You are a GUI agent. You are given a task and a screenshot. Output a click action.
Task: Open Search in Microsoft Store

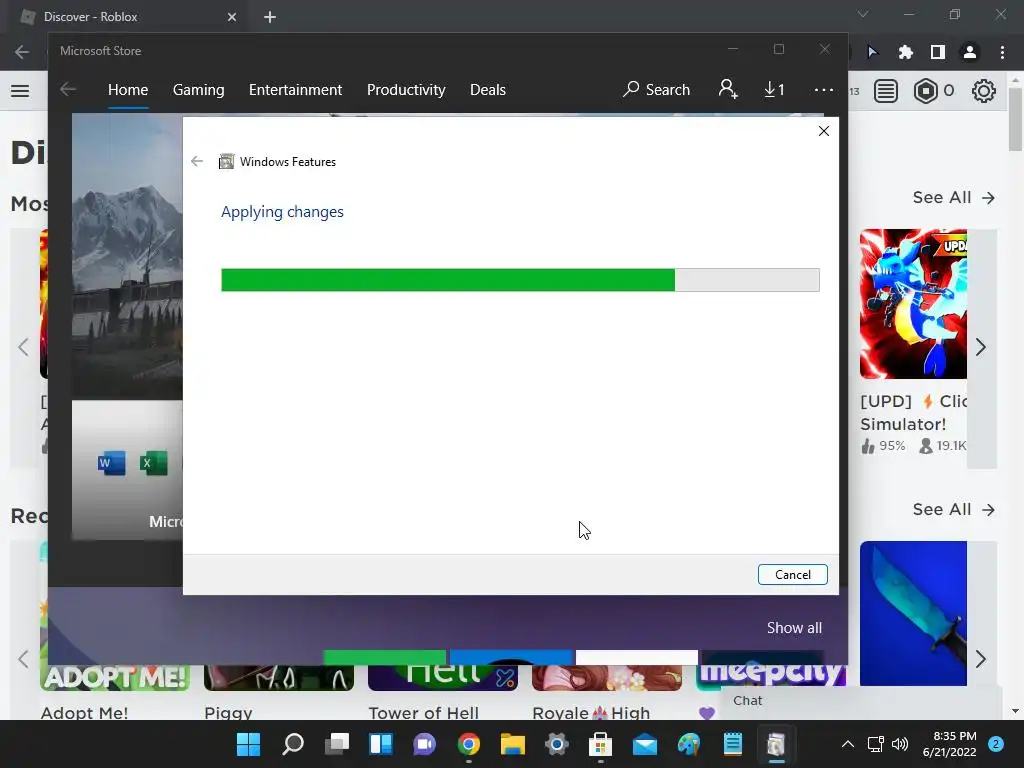(x=656, y=89)
